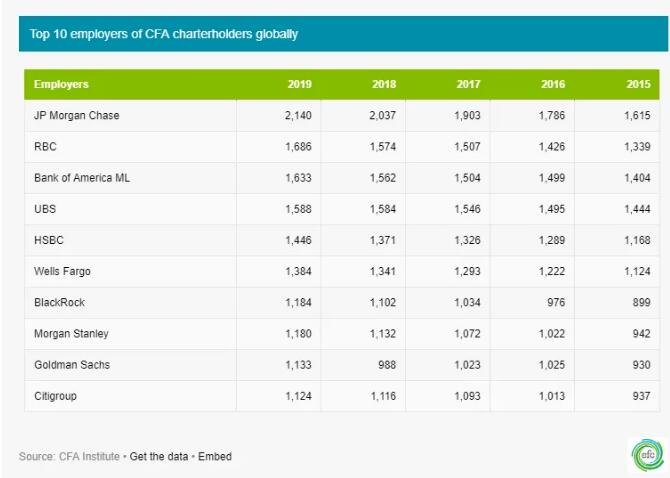Click JP Morgan Chase 2017 value 1,903
Screen dimensions: 670x478
coord(467,115)
